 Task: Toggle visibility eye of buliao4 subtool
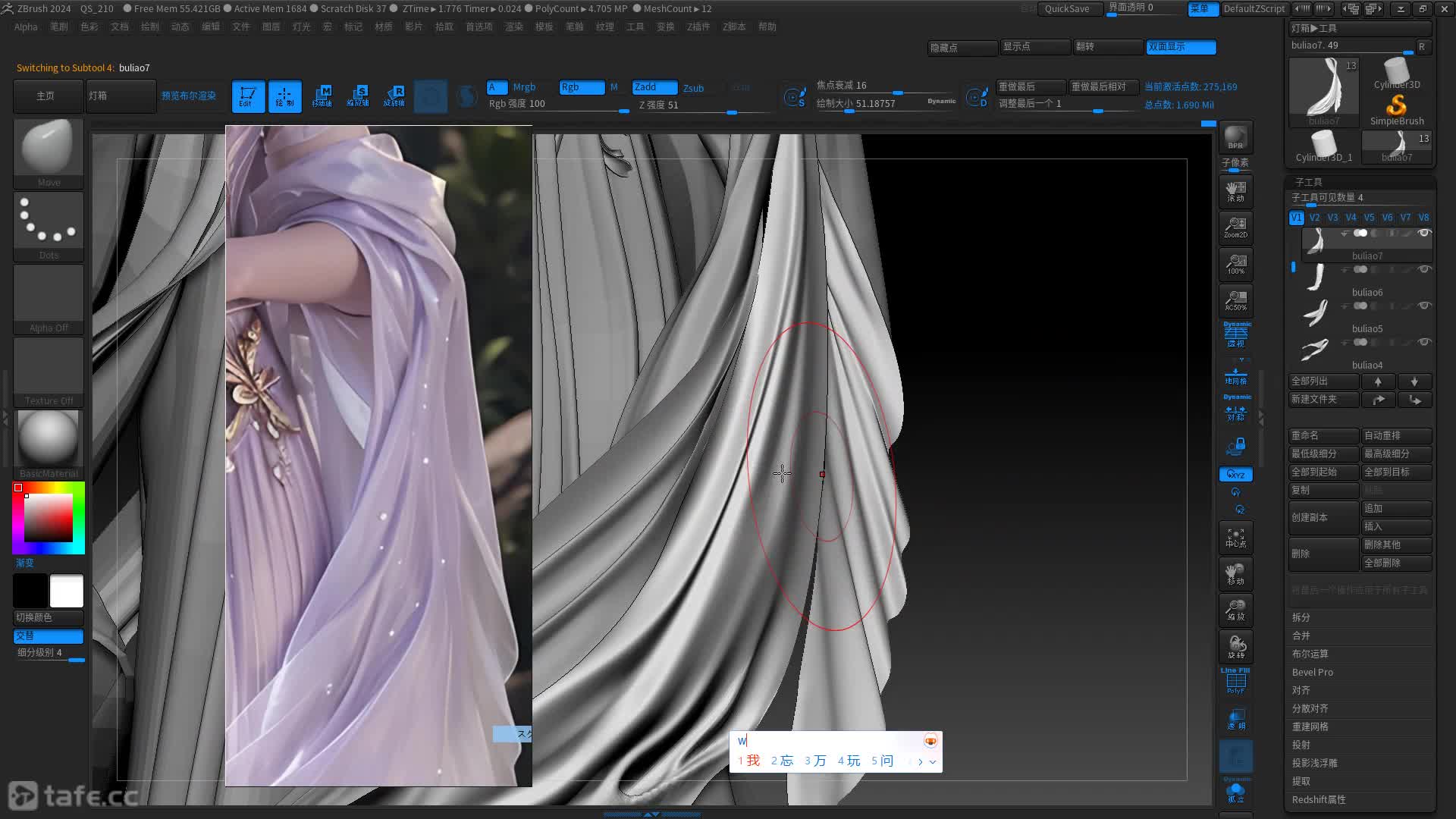pyautogui.click(x=1424, y=342)
